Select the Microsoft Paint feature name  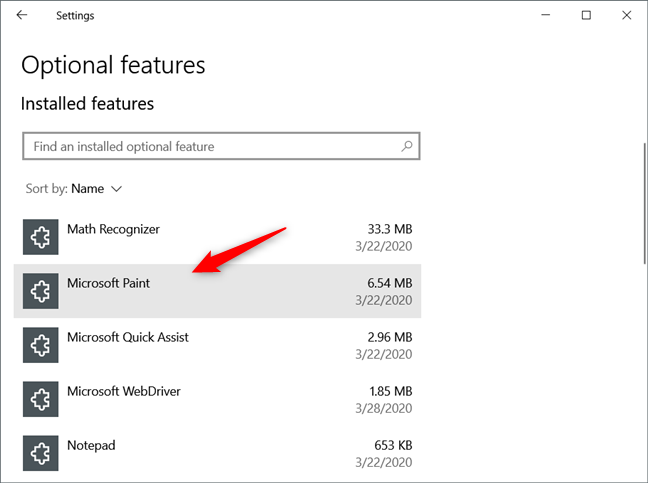[108, 283]
